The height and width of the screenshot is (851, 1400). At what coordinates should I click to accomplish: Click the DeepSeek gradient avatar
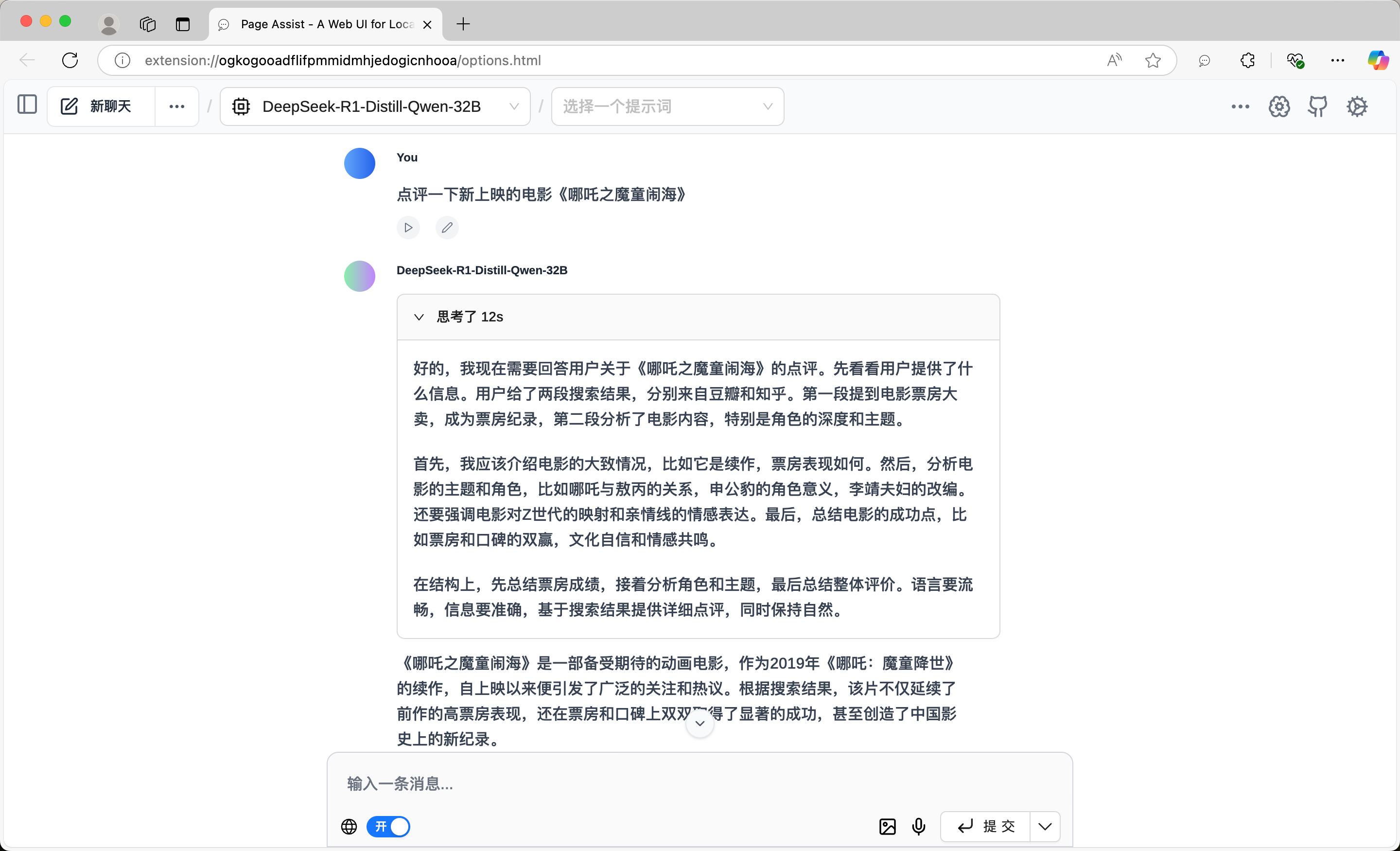pyautogui.click(x=360, y=276)
